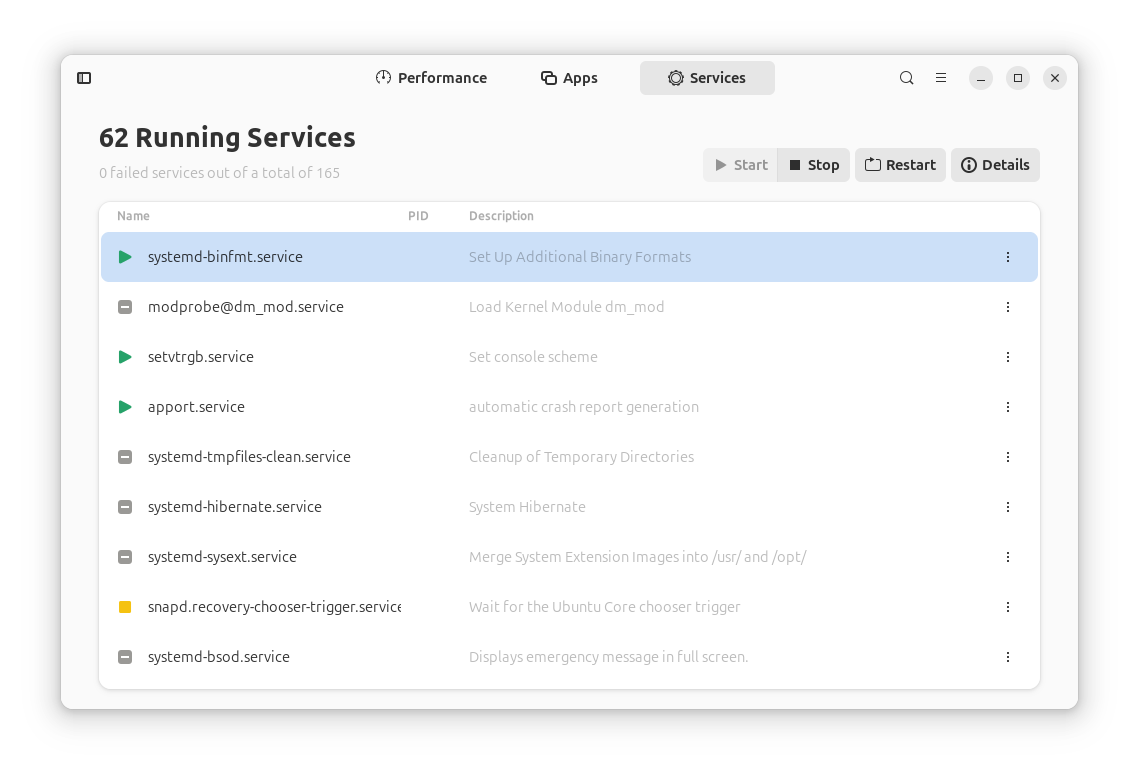Switch to the Apps tab
Viewport: 1139px width, 776px height.
click(569, 78)
